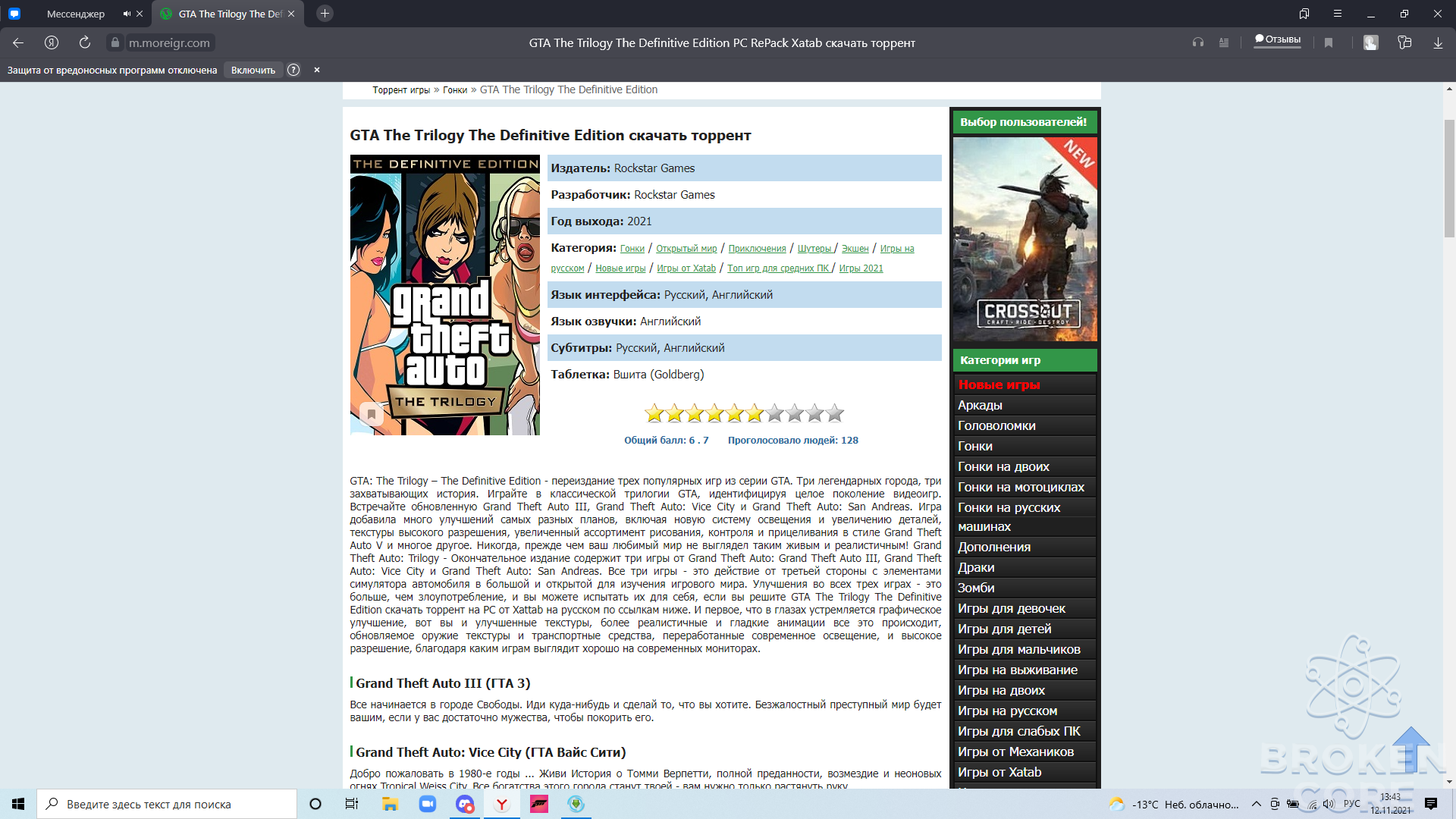Screen dimensions: 1456x819
Task: Click the GTA Trilogy cover image
Action: [x=445, y=295]
